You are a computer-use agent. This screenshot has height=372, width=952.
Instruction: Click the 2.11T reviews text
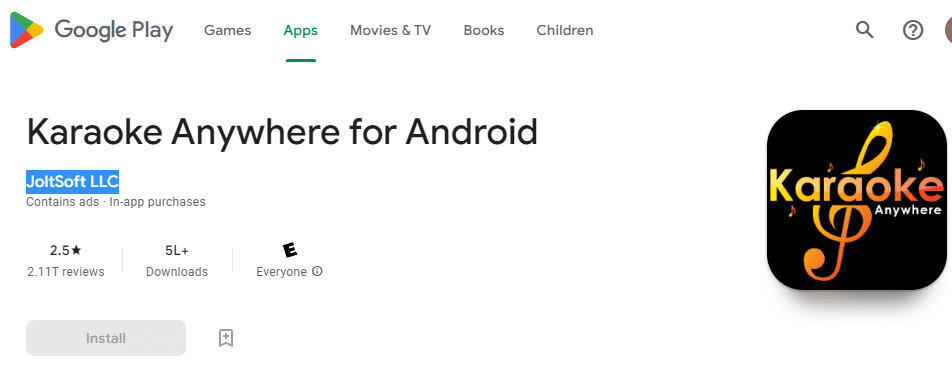coord(66,272)
